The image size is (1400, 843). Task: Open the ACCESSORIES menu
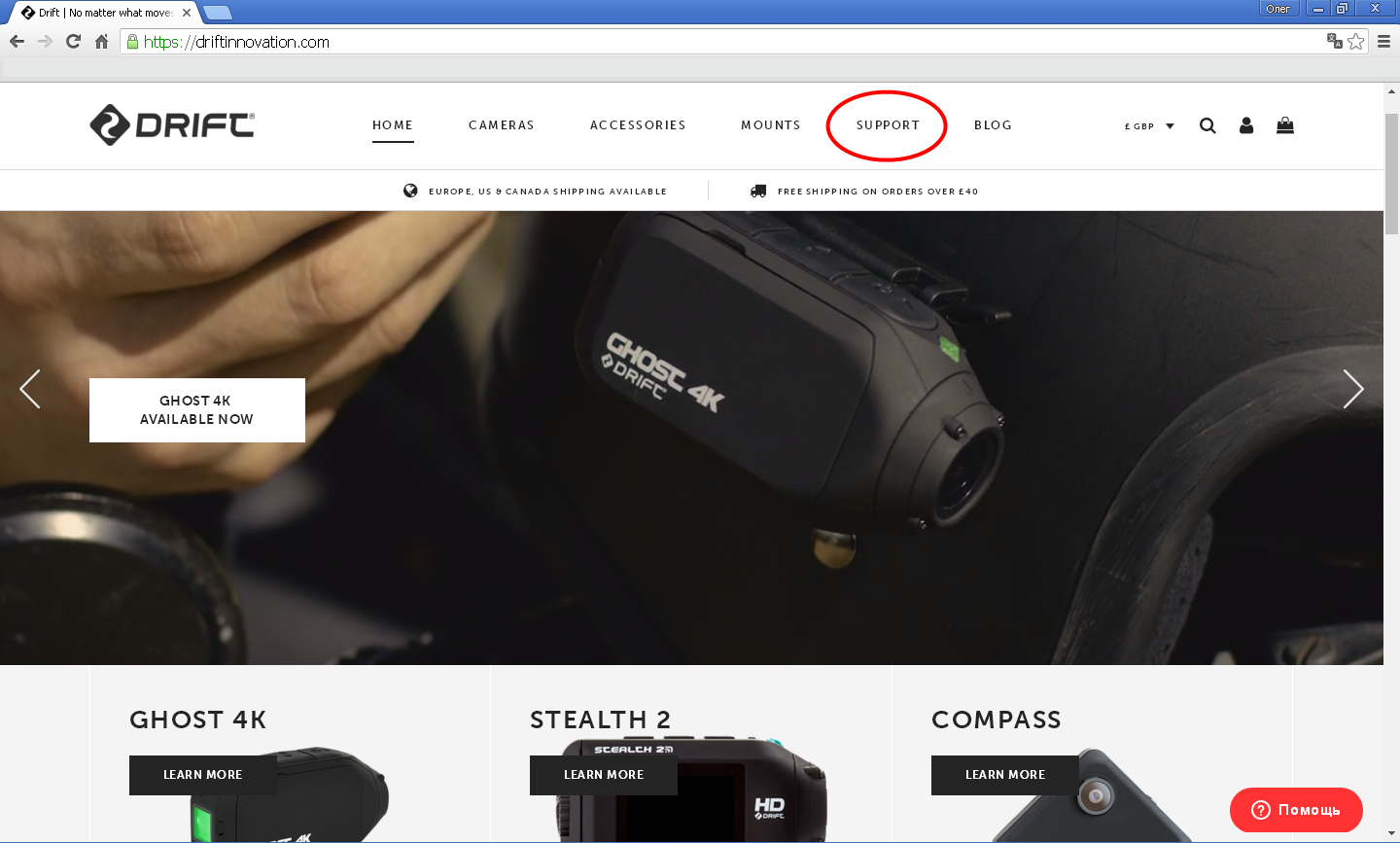click(x=638, y=125)
